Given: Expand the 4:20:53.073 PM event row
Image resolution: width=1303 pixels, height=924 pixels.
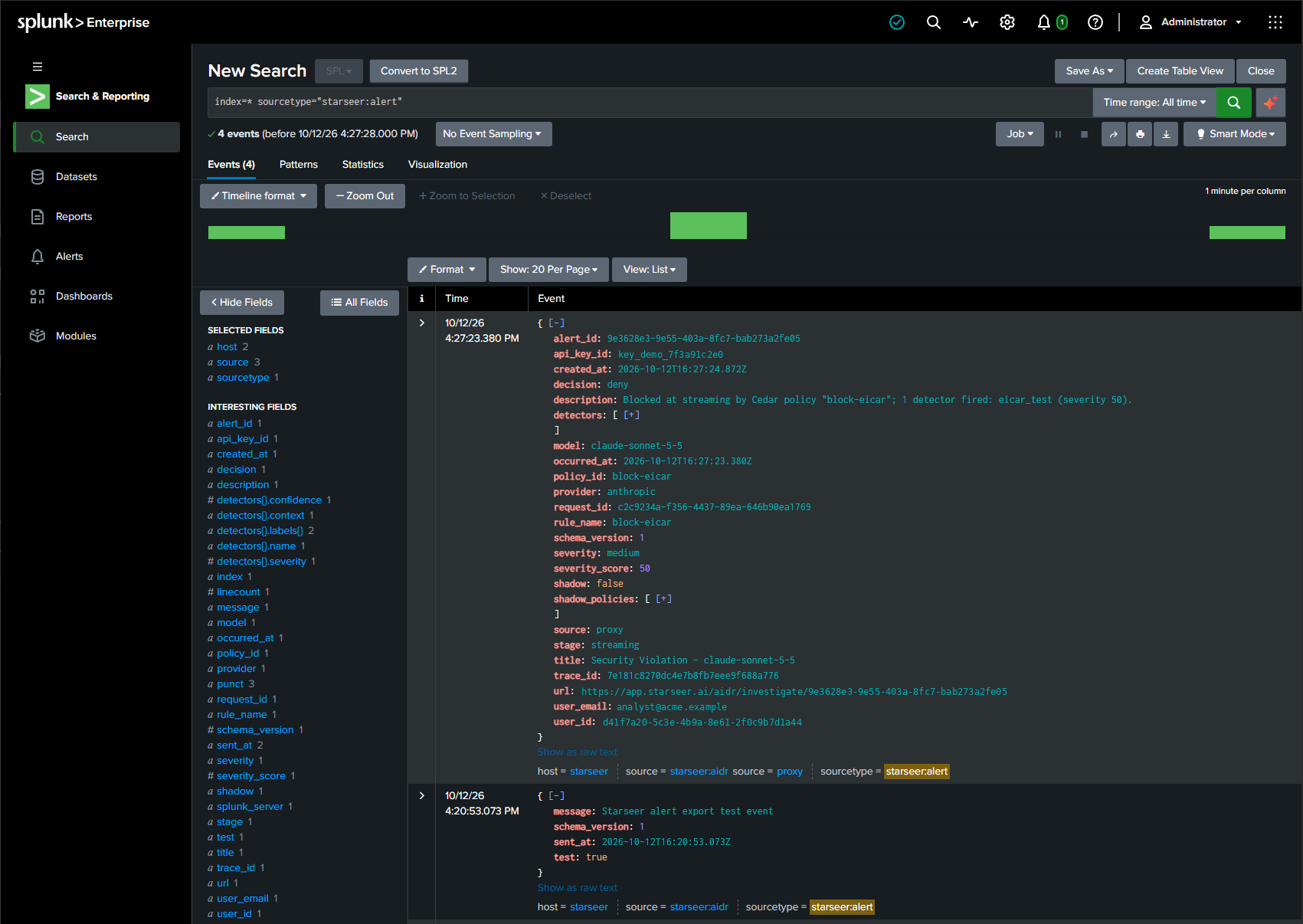Looking at the screenshot, I should [x=422, y=796].
